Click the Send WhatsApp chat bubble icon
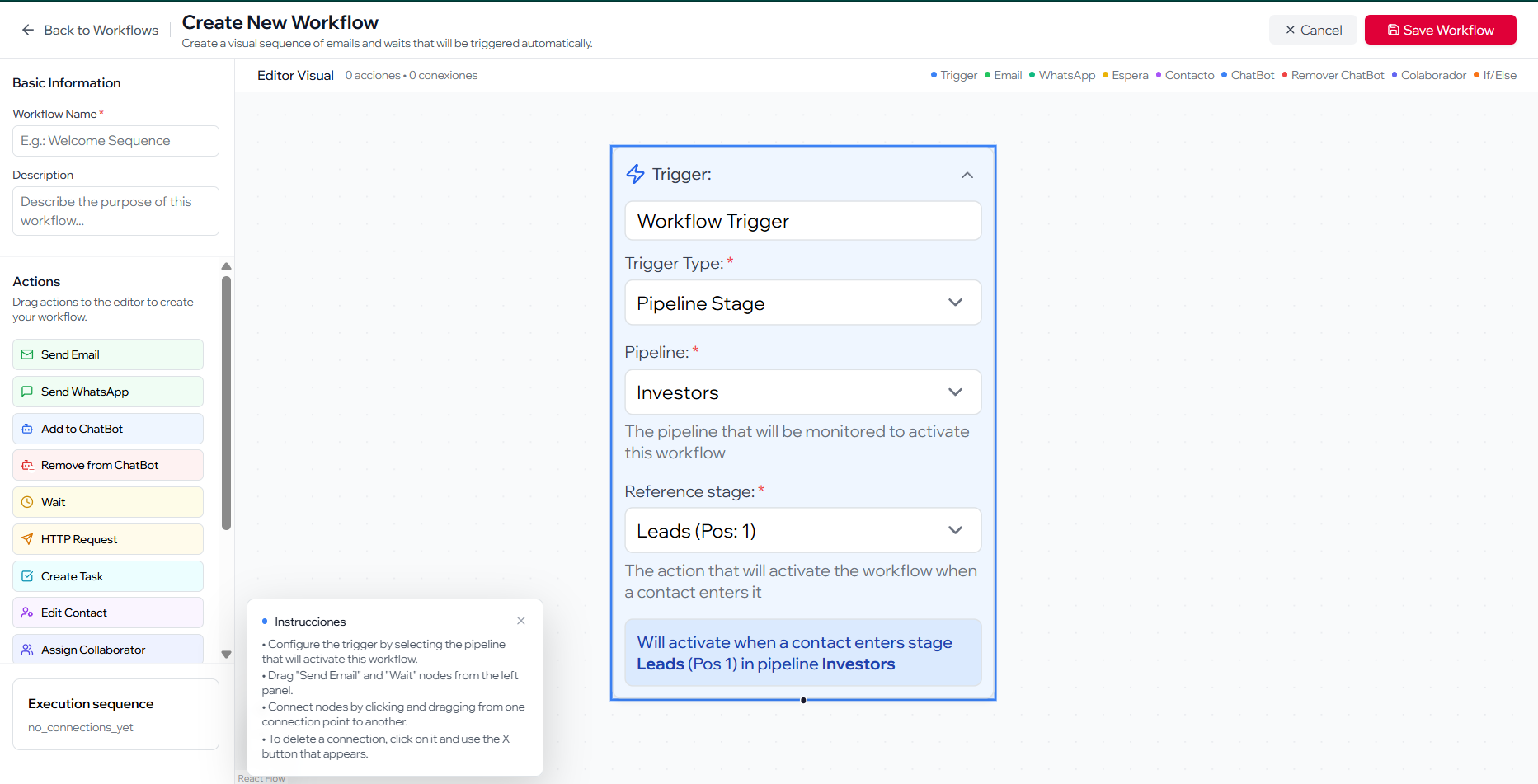 point(27,392)
